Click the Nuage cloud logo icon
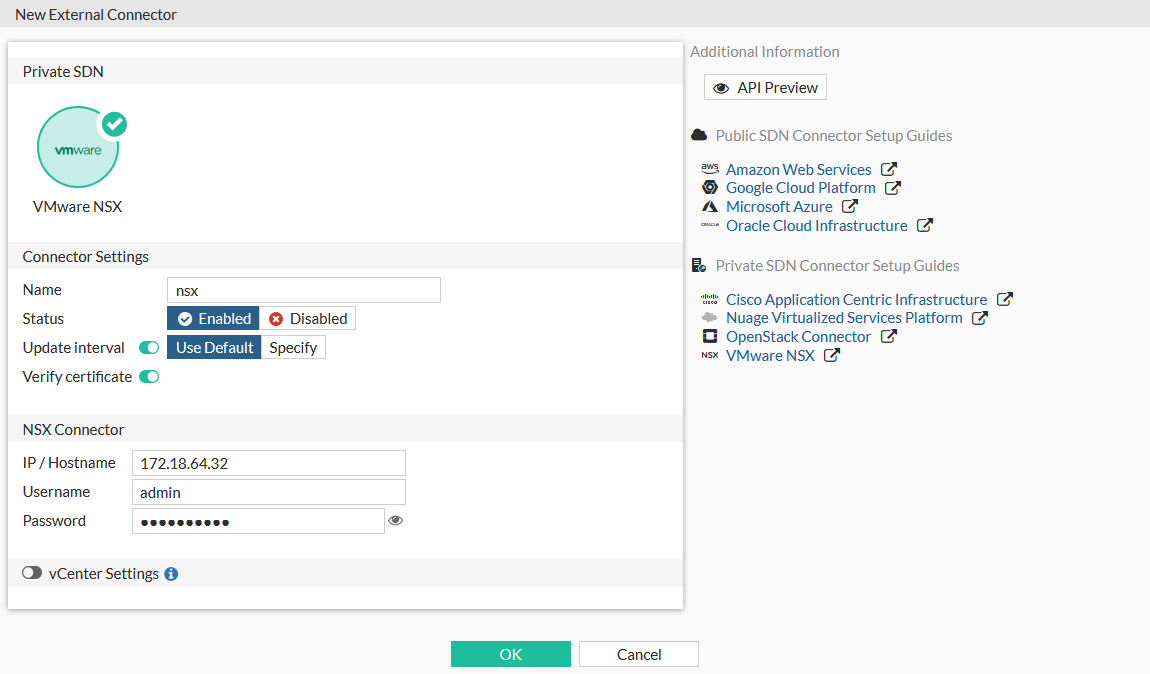Image resolution: width=1150 pixels, height=674 pixels. tap(709, 318)
